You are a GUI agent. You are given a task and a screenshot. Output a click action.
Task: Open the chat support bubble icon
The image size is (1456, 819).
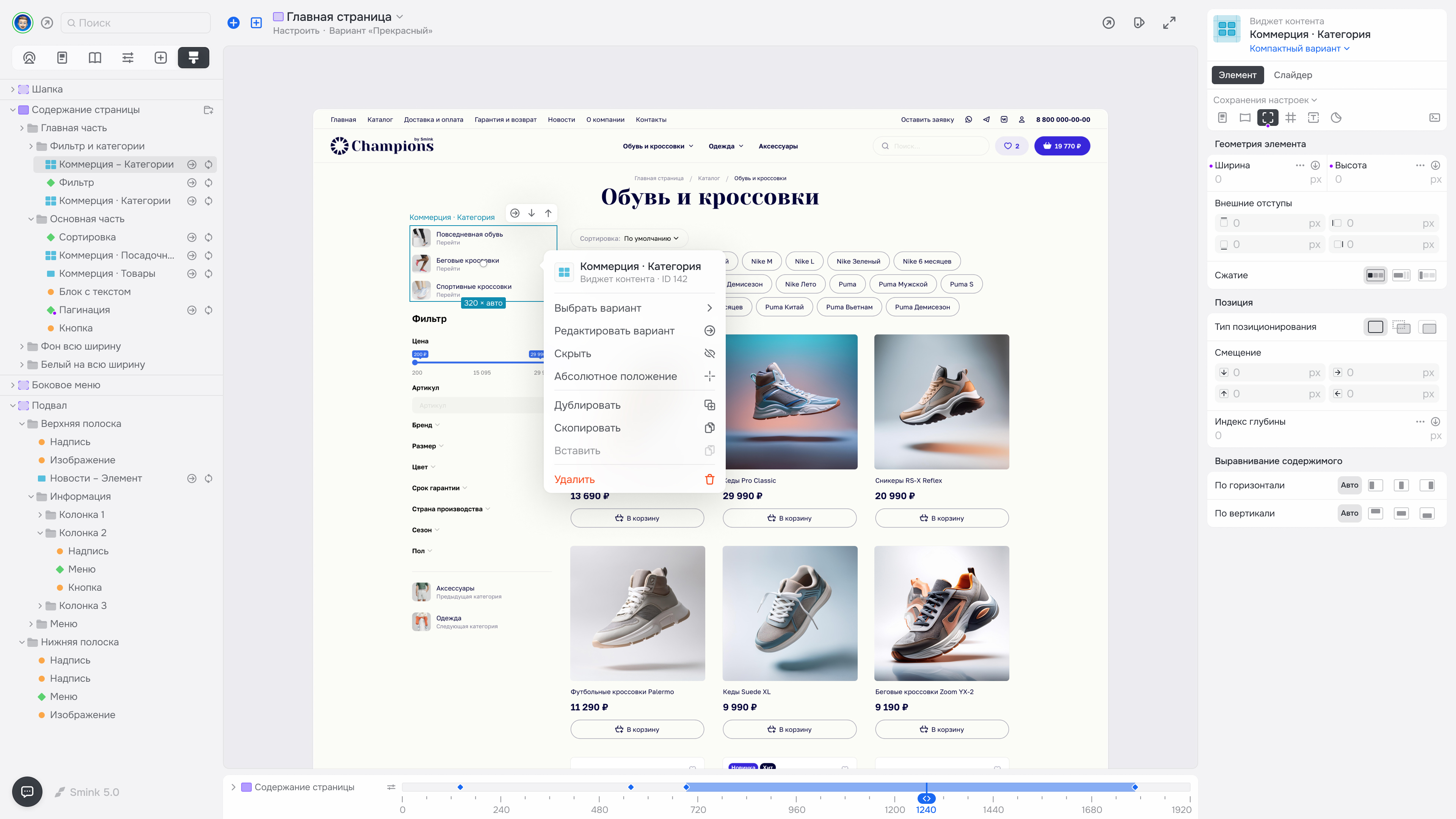27,791
